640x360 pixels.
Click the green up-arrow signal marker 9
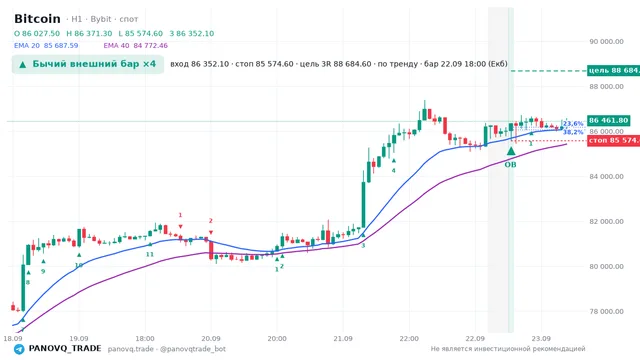click(43, 261)
